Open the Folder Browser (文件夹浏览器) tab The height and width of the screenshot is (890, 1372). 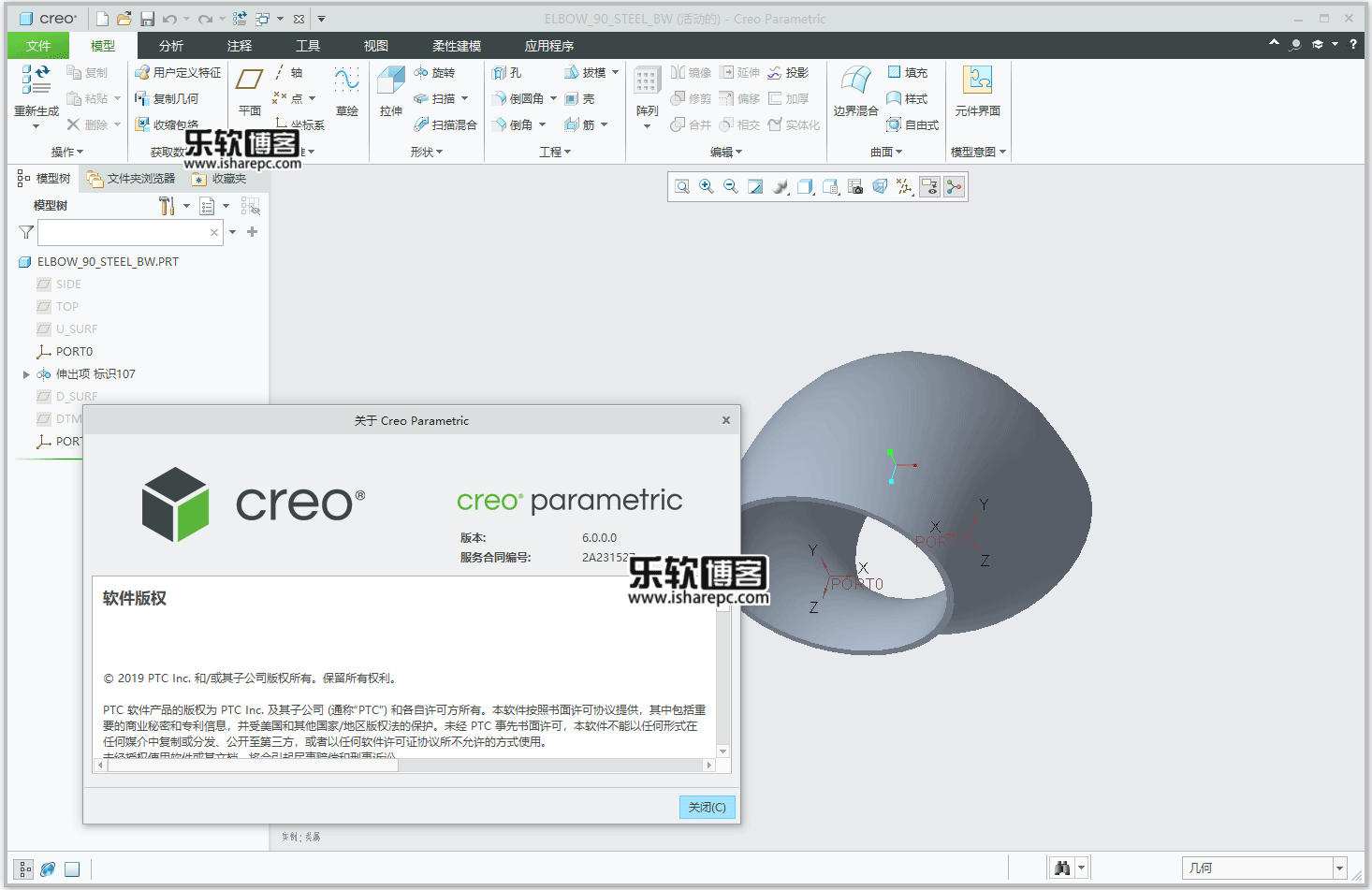click(132, 179)
